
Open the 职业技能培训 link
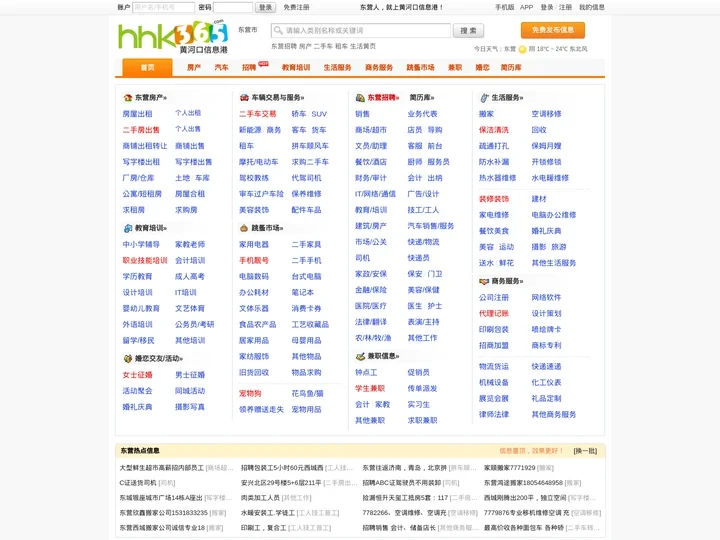click(145, 260)
